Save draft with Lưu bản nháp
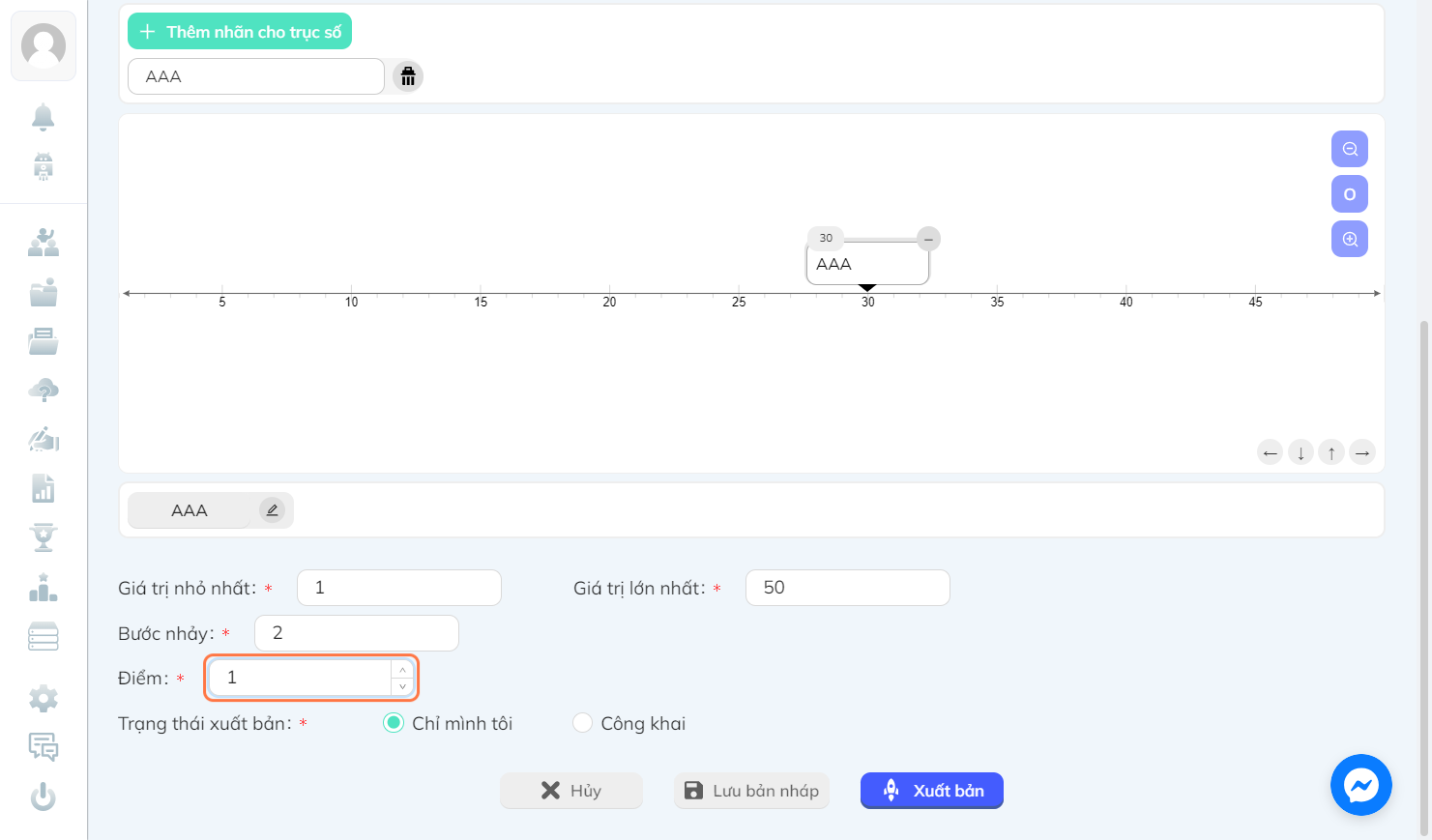This screenshot has width=1432, height=840. click(x=751, y=791)
